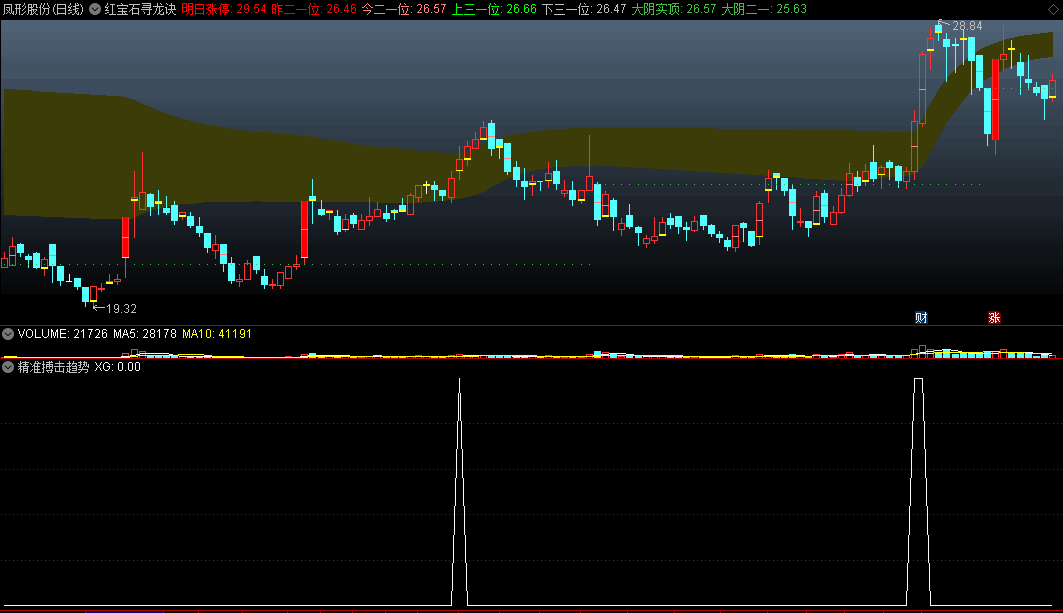This screenshot has width=1063, height=613.
Task: Click the 今二一位: 26.57 value
Action: [404, 9]
